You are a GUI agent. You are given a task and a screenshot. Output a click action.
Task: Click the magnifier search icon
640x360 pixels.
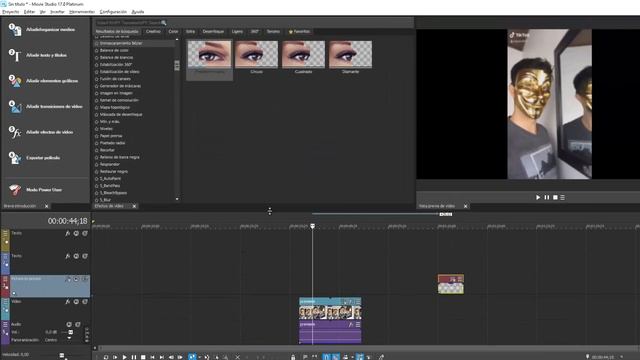click(x=164, y=23)
